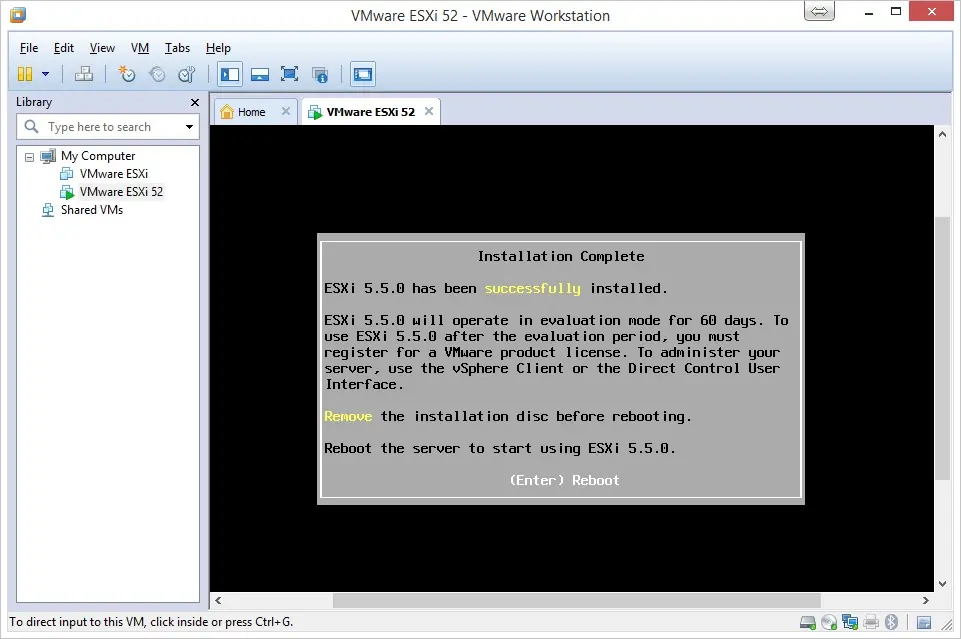
Task: Maximize the VMware Workstation window
Action: coord(896,11)
